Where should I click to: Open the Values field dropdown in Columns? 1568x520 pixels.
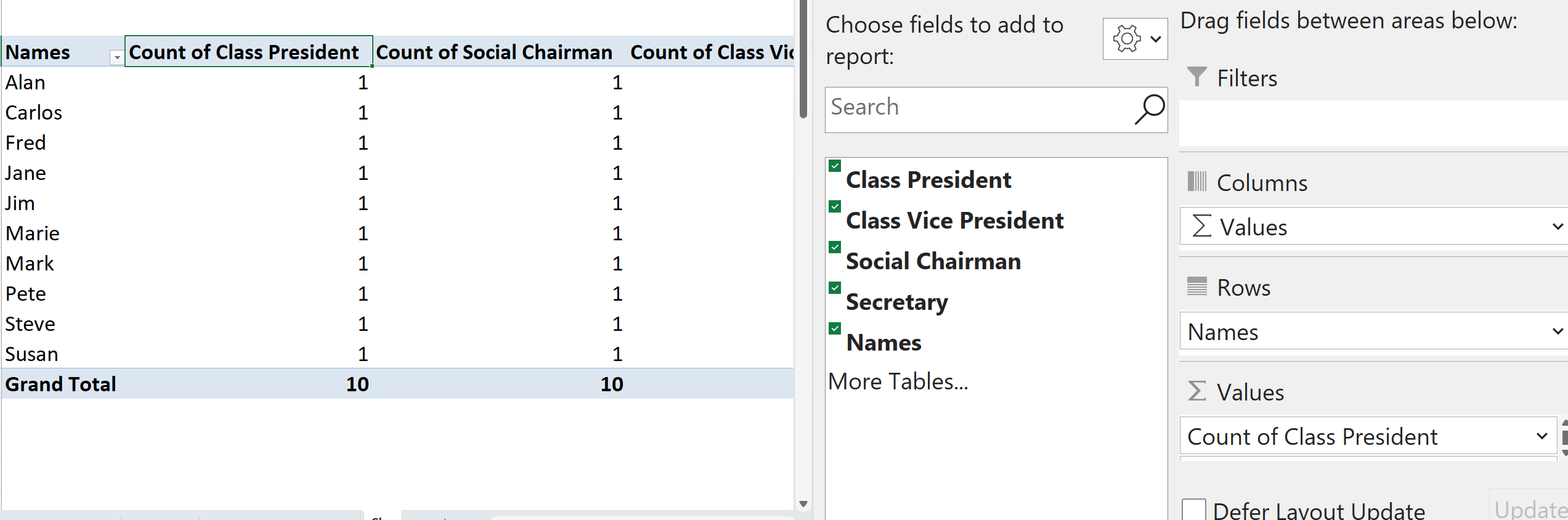(x=1558, y=227)
